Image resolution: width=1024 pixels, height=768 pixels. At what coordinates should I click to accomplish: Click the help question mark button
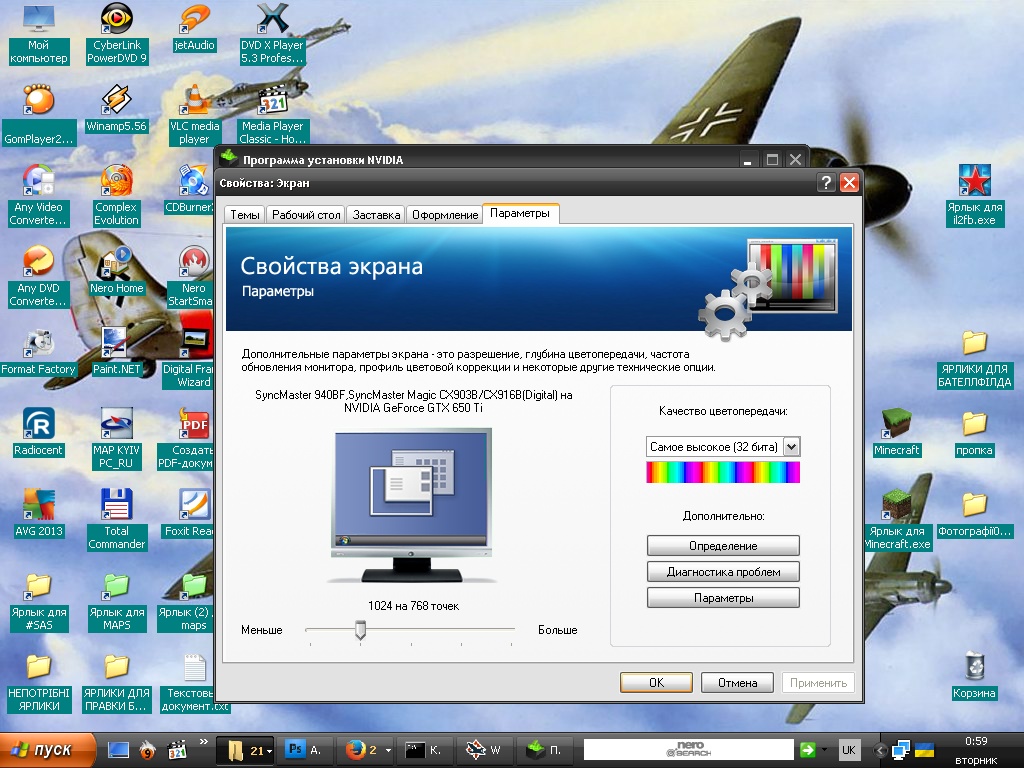(826, 183)
